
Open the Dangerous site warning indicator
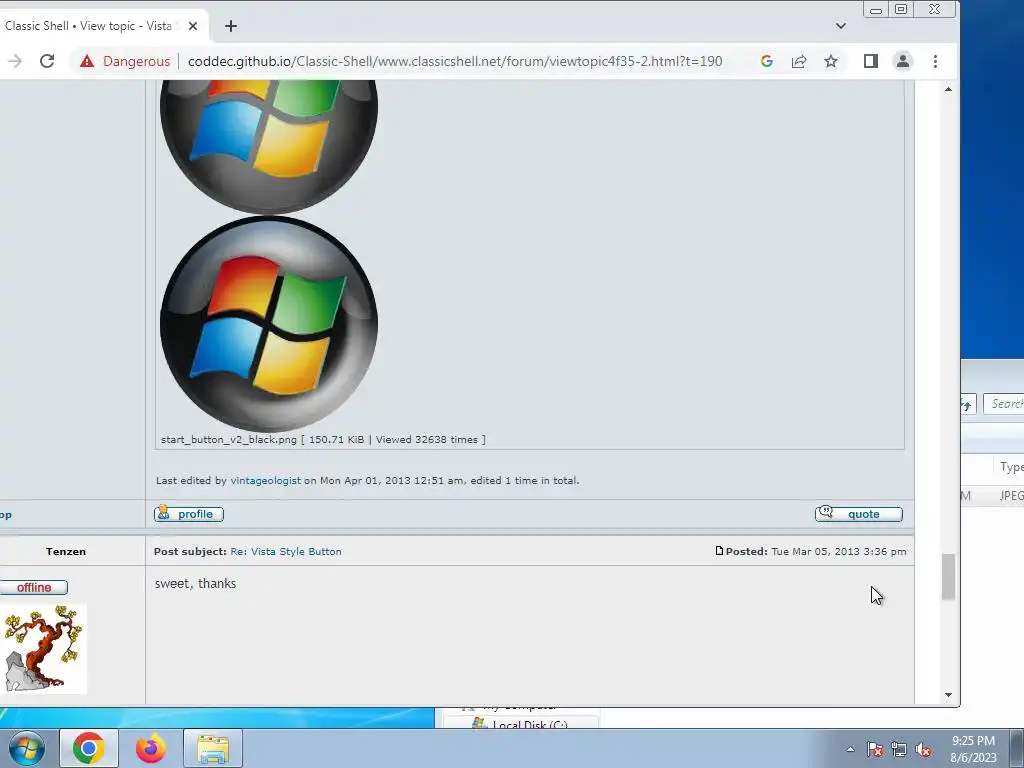(x=125, y=61)
